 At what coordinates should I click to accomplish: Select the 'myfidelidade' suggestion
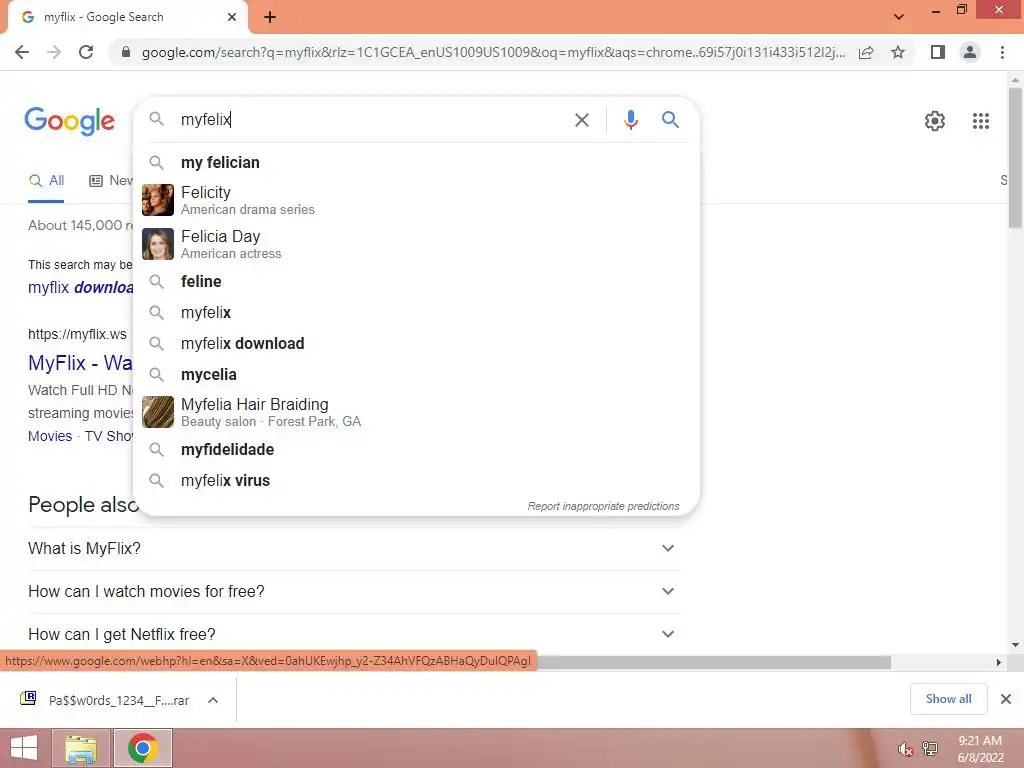(x=417, y=450)
